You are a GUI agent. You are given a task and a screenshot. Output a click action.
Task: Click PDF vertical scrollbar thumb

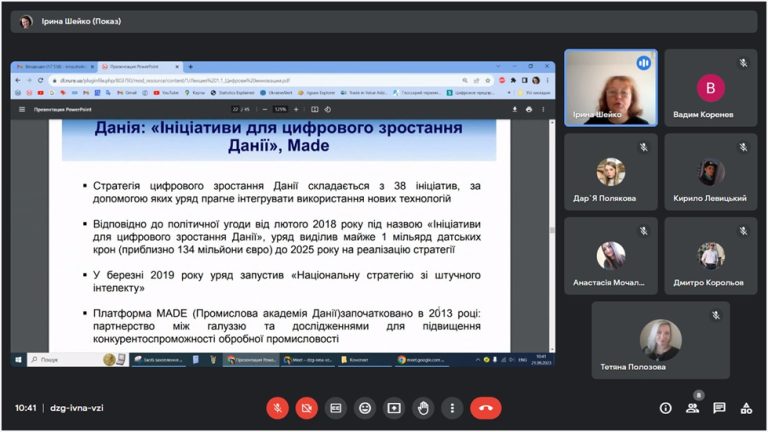coord(552,230)
